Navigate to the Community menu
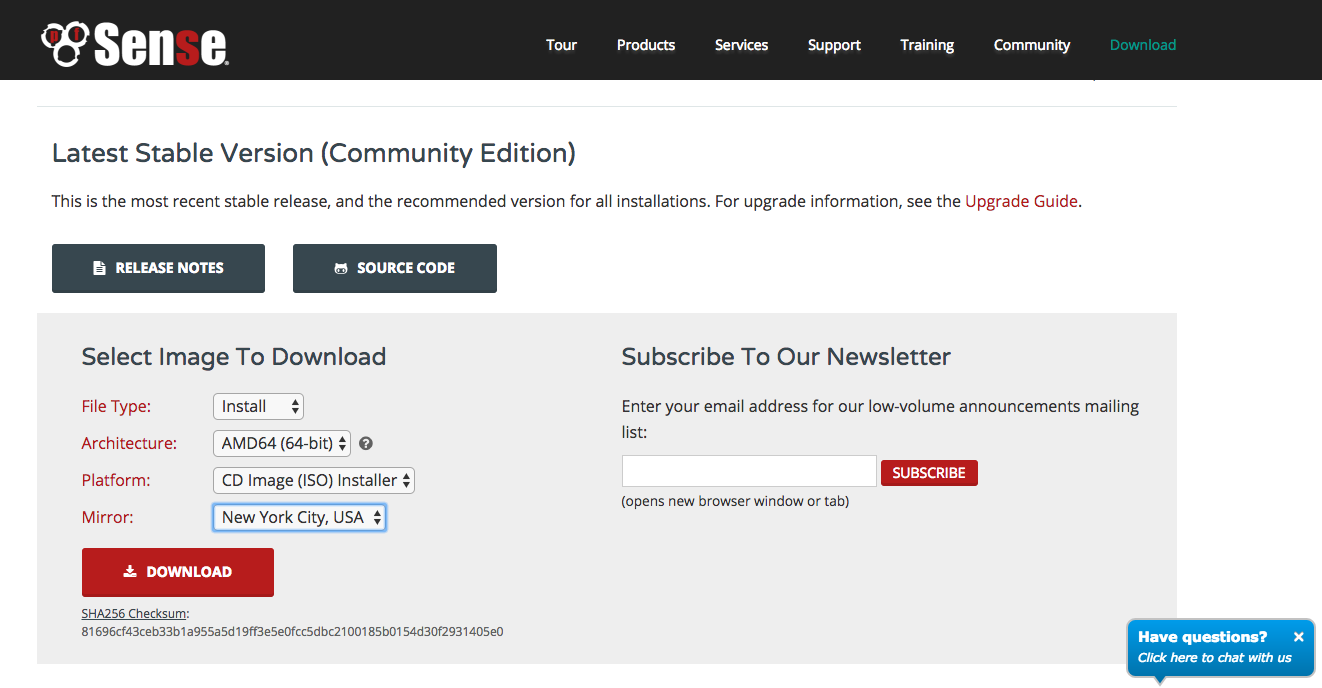Screen dimensions: 1322x688 click(1031, 45)
